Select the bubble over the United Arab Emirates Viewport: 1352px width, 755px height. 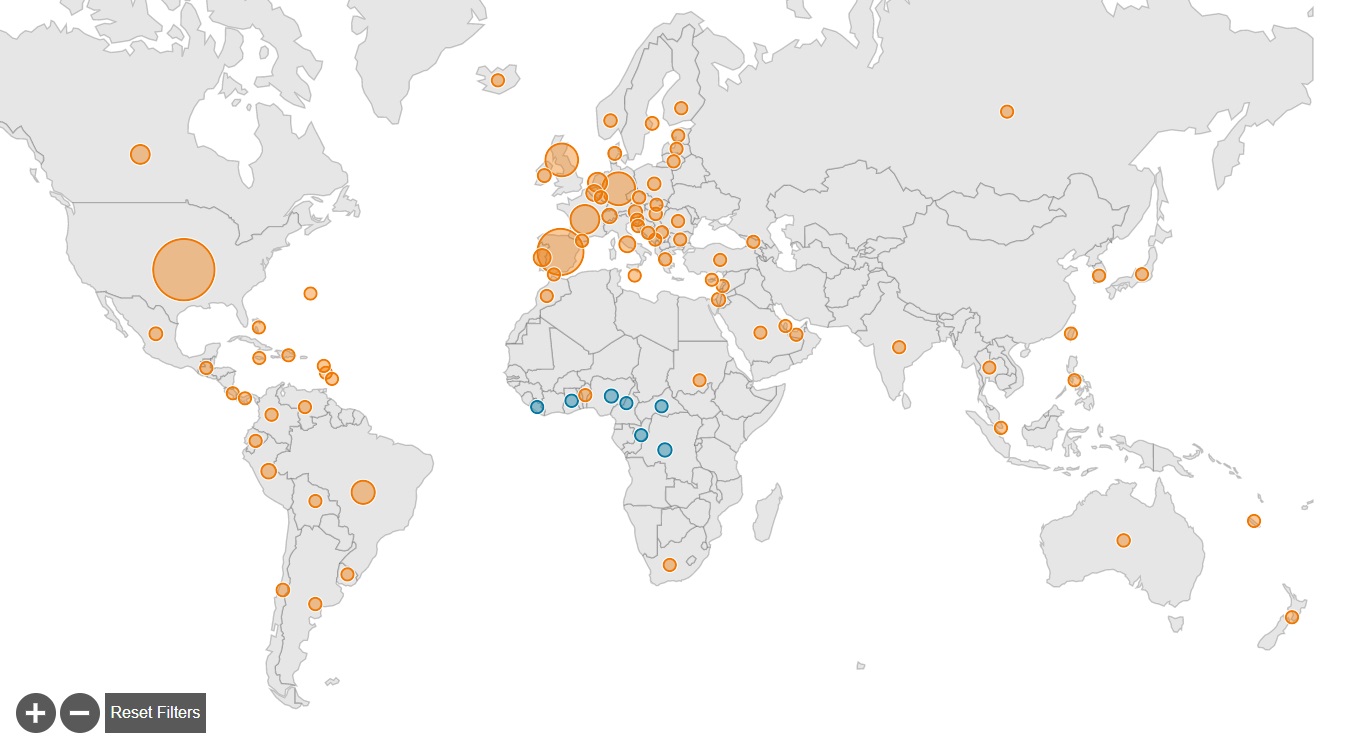point(796,335)
